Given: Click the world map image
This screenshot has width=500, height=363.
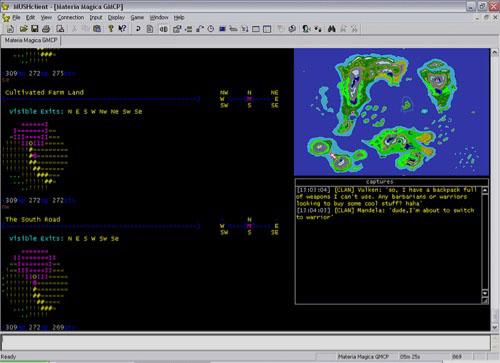Looking at the screenshot, I should coord(391,112).
